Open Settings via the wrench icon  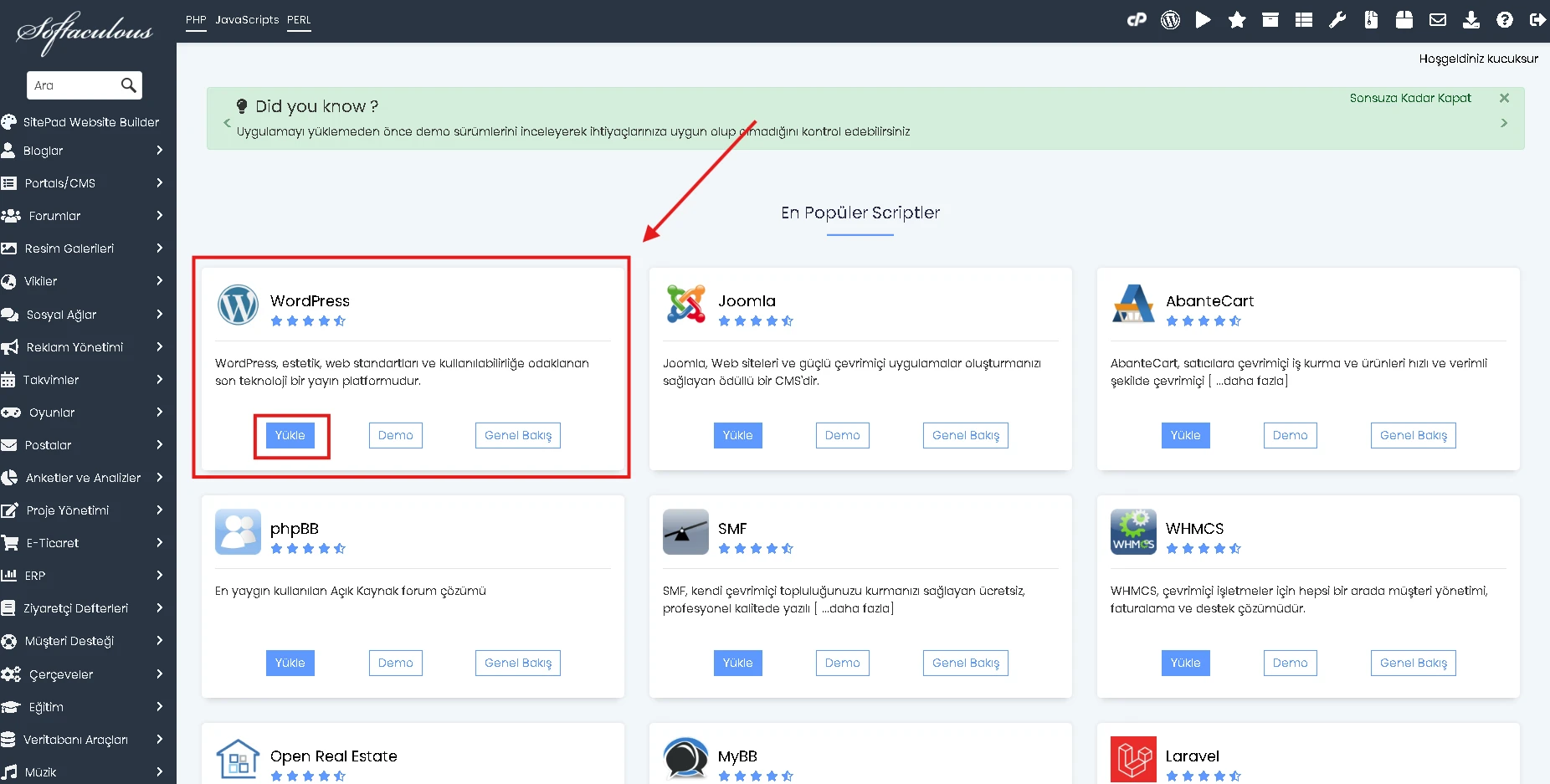[1337, 19]
